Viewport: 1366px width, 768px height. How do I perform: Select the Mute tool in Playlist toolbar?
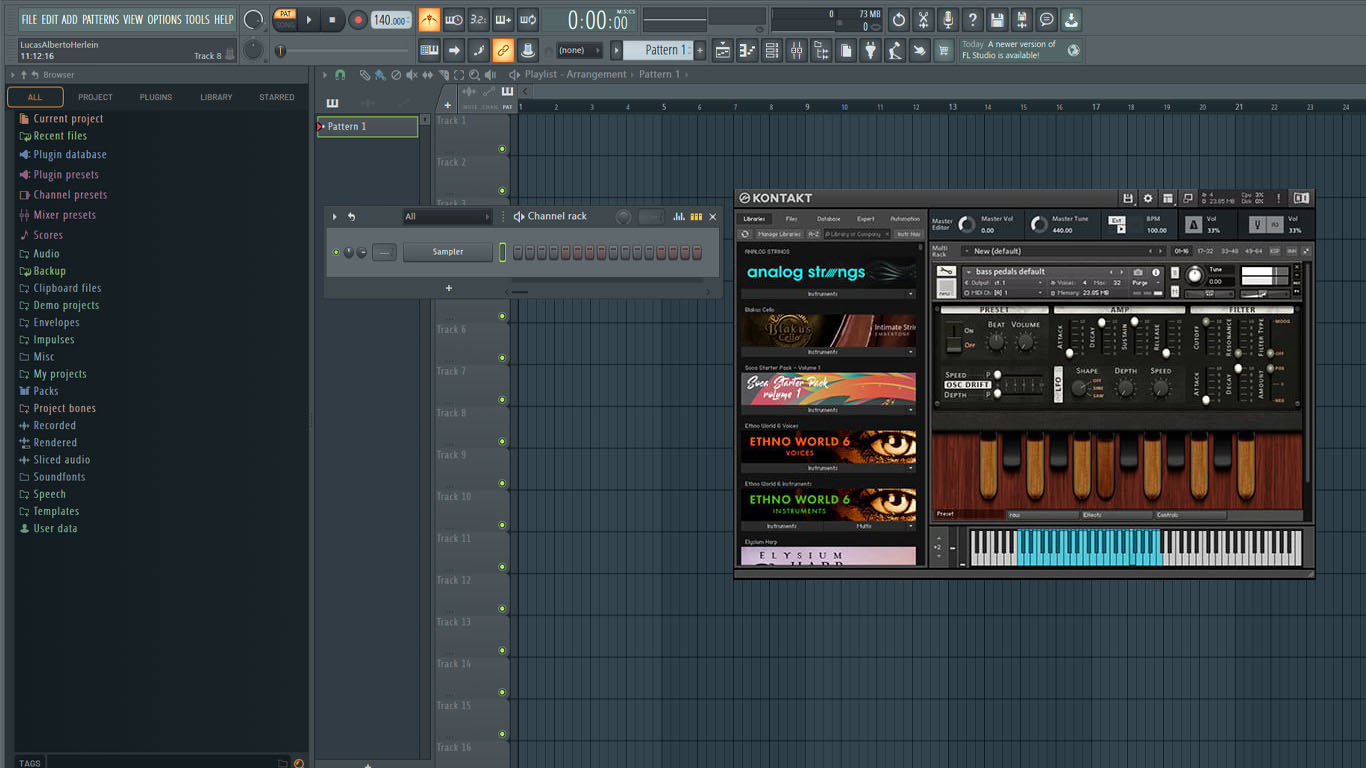pos(412,75)
